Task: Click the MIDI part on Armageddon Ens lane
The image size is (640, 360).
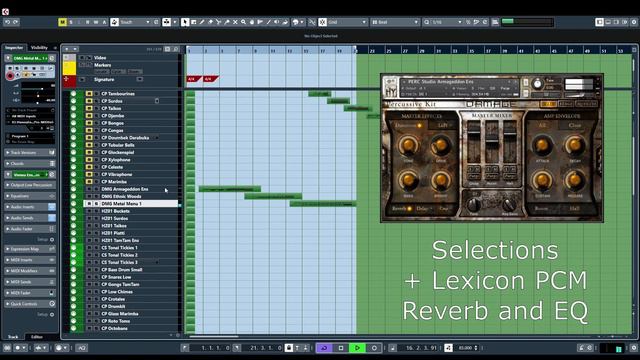Action: 229,189
